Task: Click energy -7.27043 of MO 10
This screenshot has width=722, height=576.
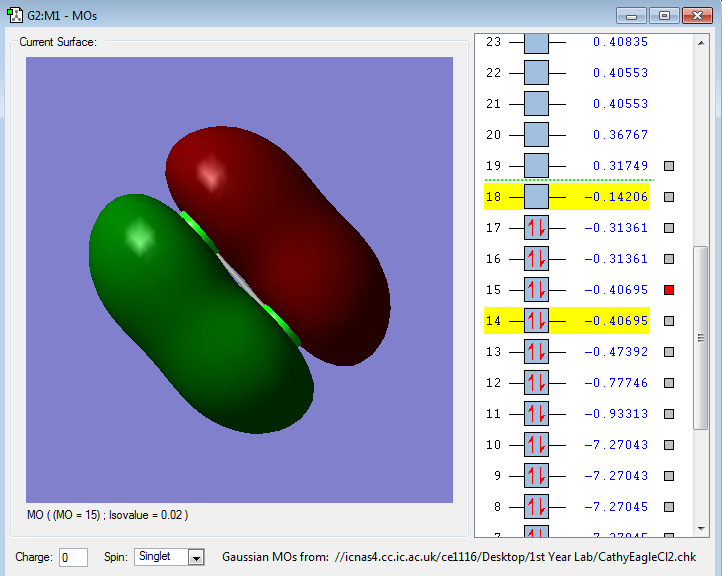Action: 616,444
